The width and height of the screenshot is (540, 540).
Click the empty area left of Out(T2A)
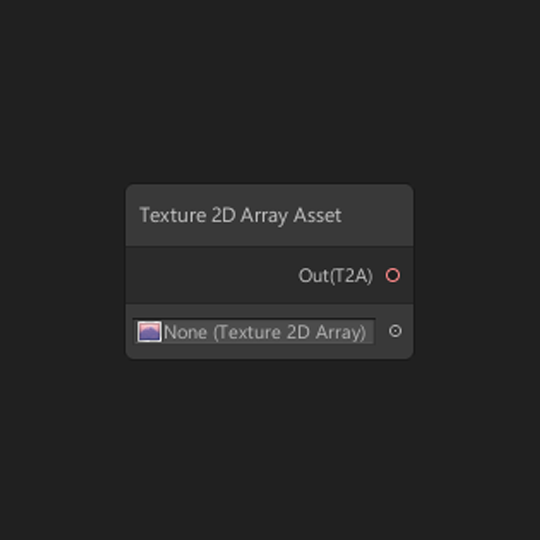coord(210,276)
